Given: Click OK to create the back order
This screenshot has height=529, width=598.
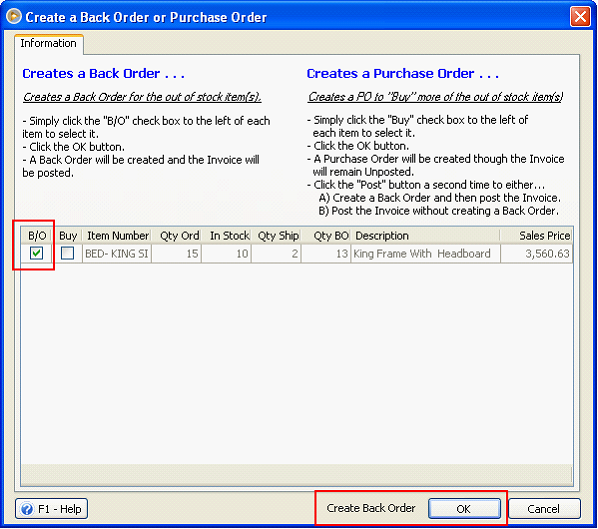Looking at the screenshot, I should 464,509.
